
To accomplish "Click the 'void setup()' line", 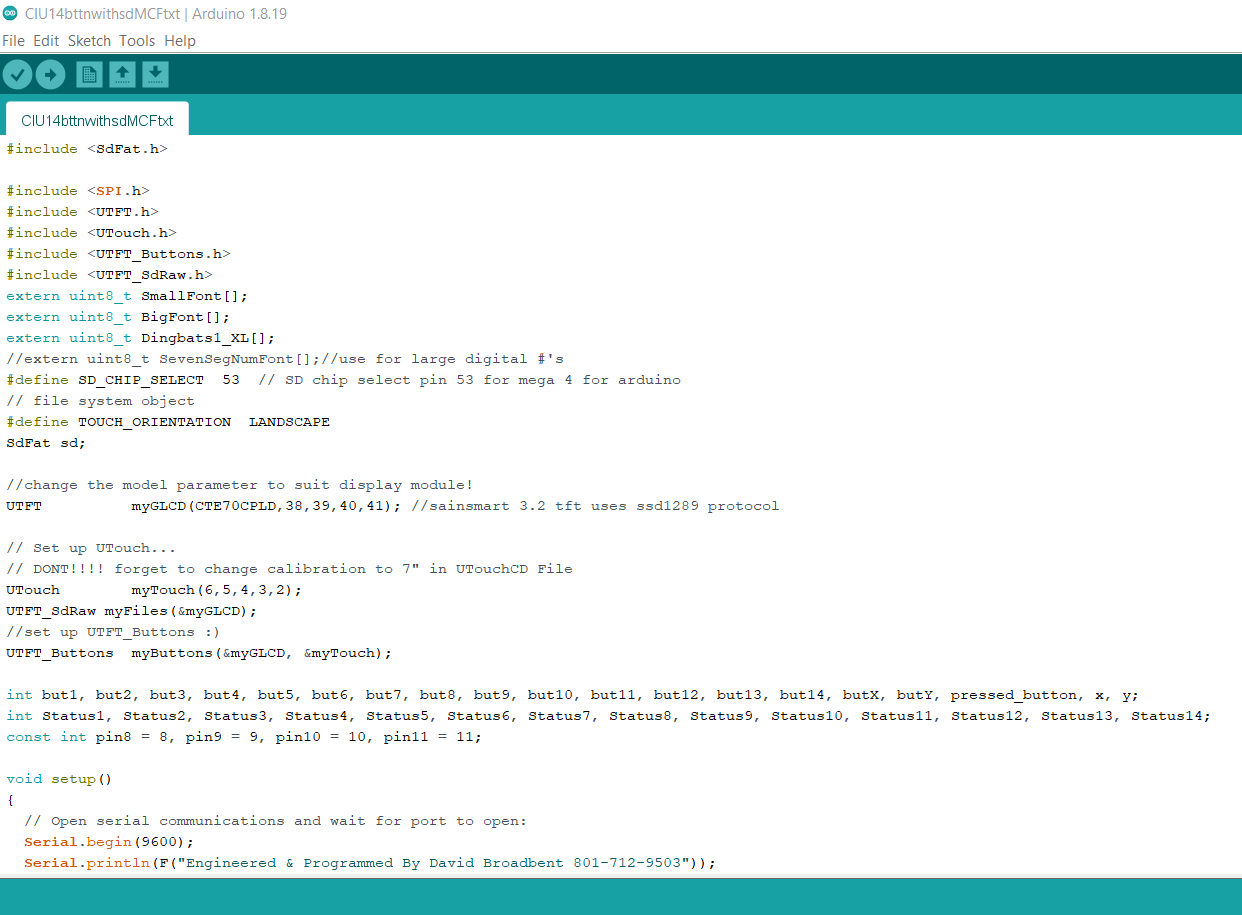I will pos(60,779).
